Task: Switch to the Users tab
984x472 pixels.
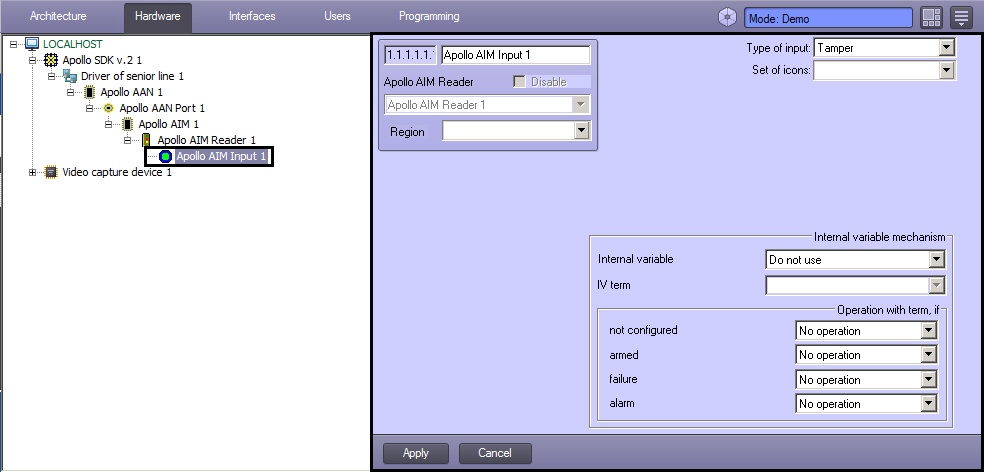Action: point(337,16)
